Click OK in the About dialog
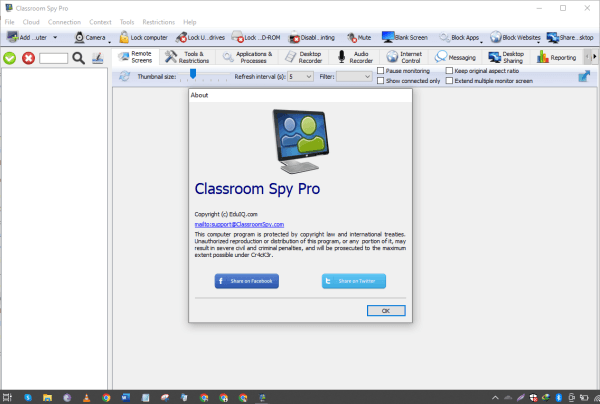Image resolution: width=600 pixels, height=404 pixels. 386,311
